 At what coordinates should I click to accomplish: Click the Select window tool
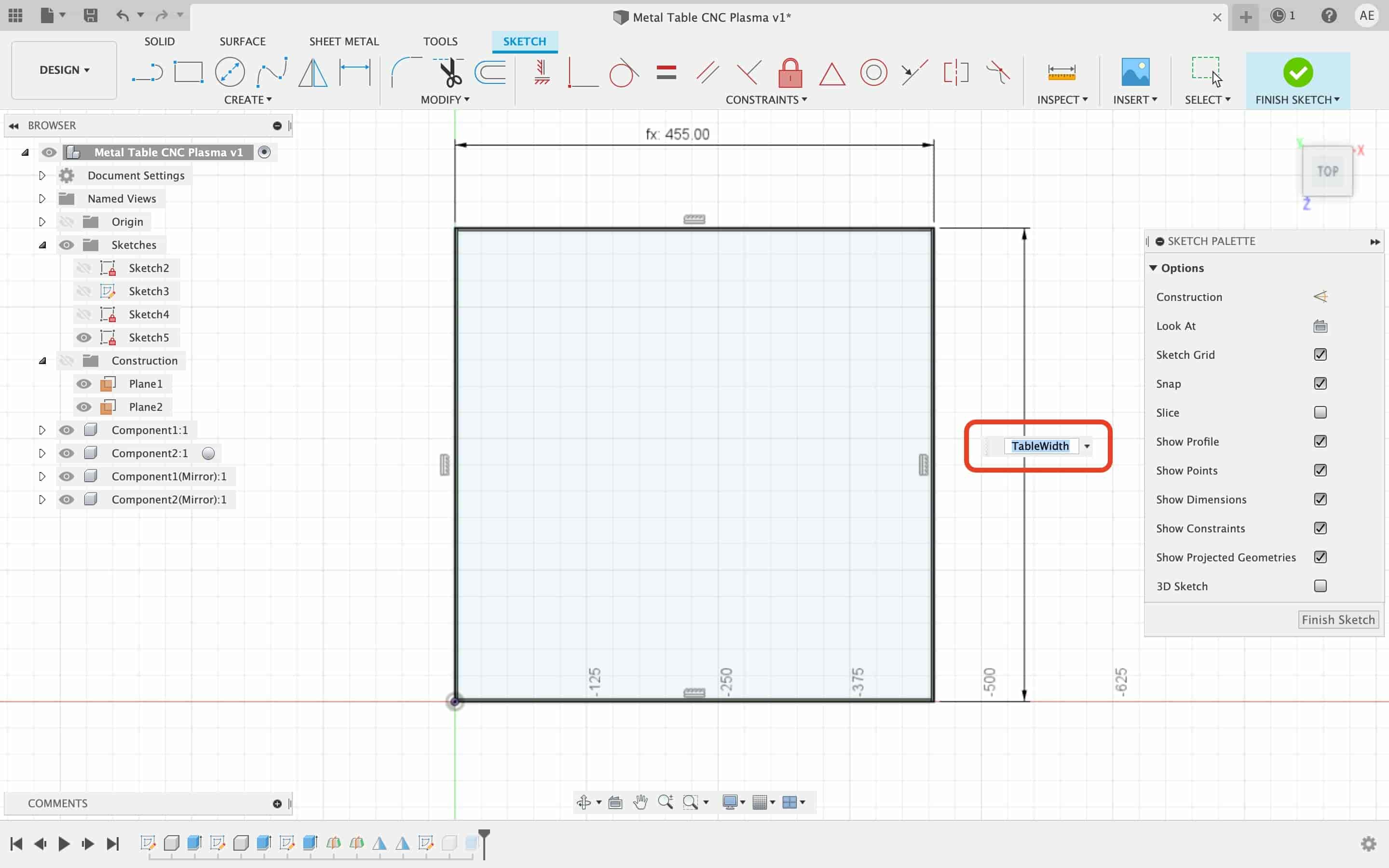click(1207, 72)
